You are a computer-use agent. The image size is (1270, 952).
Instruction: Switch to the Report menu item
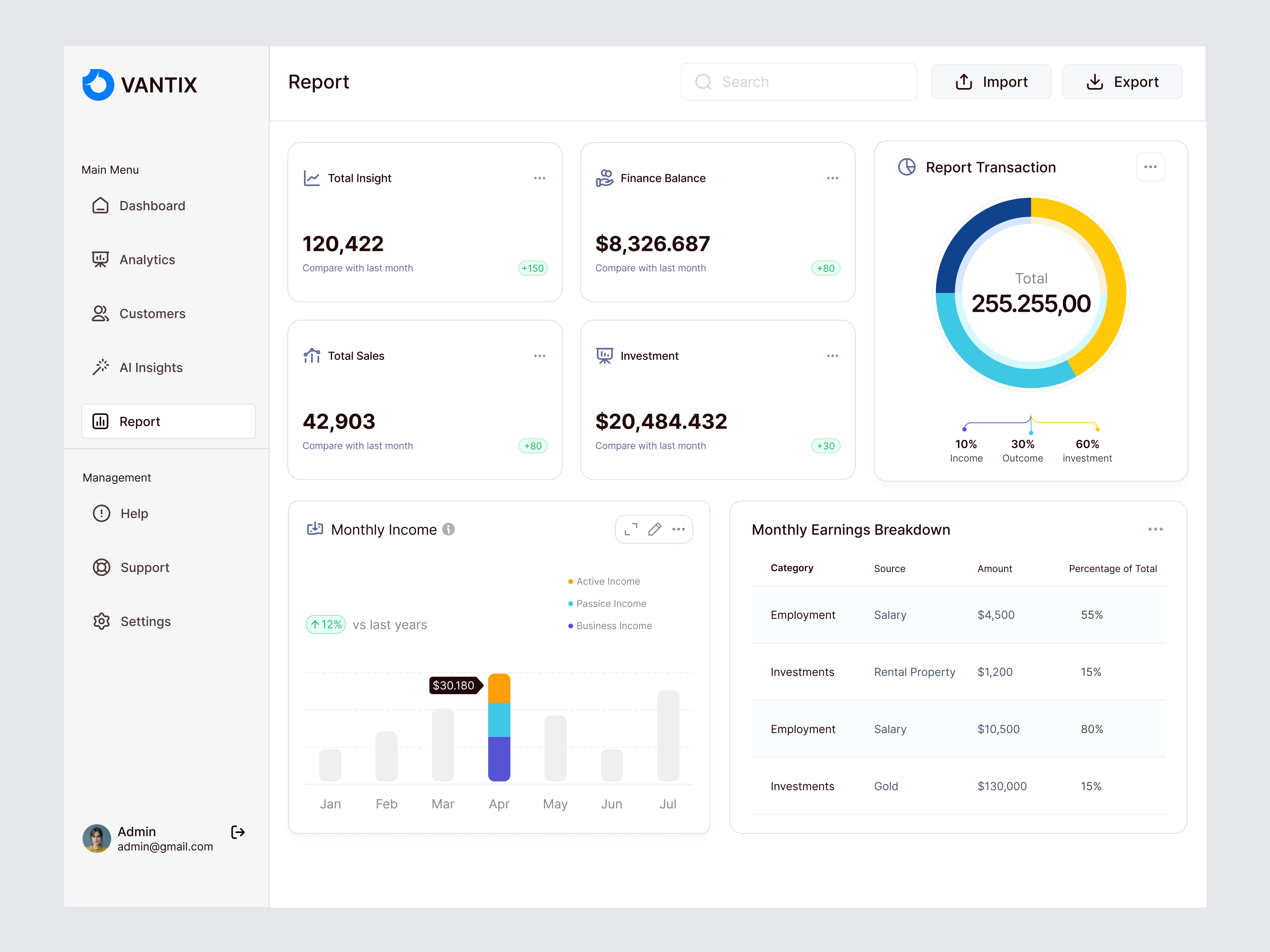139,421
